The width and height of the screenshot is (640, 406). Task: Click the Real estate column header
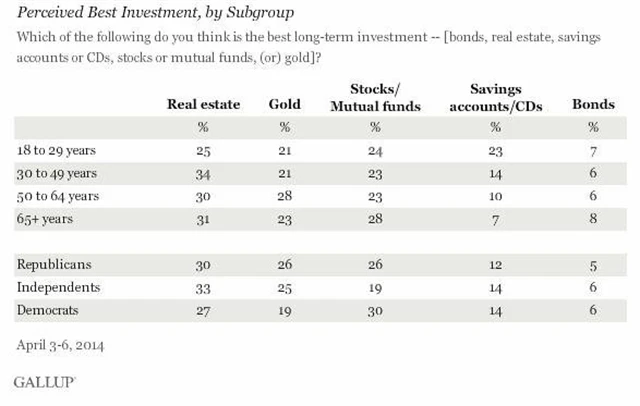[199, 104]
